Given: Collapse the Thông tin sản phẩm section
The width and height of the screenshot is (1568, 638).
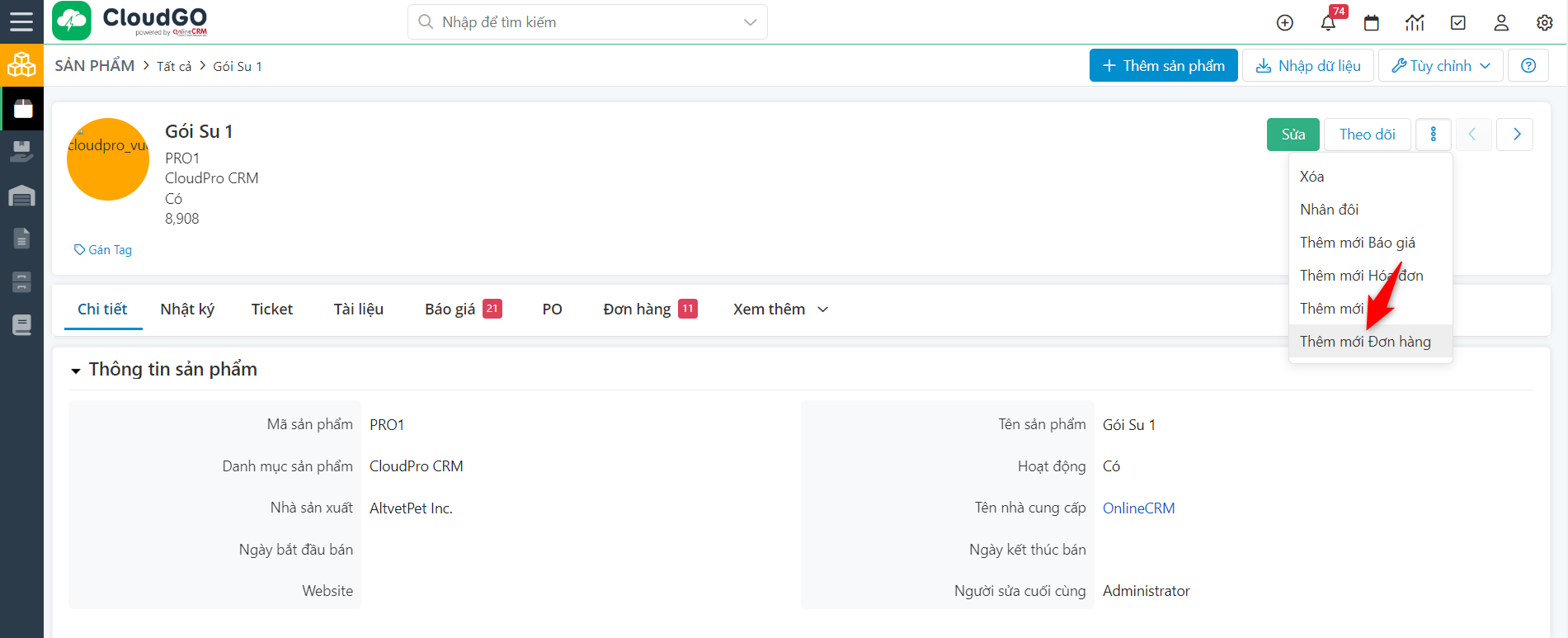Looking at the screenshot, I should pos(76,371).
